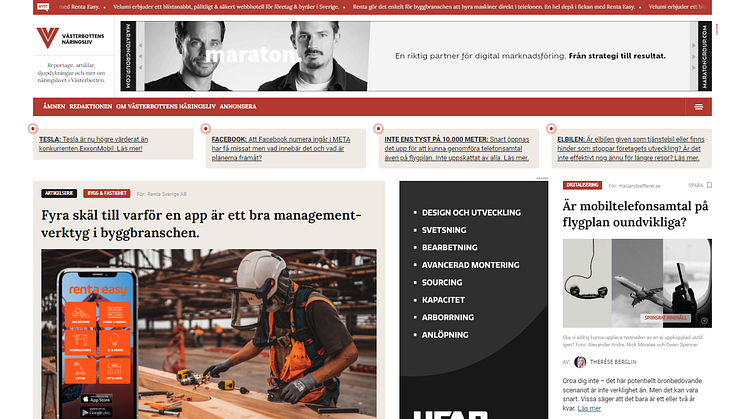Click ANLÖPNING in the dark ad
The image size is (746, 419).
tap(445, 335)
